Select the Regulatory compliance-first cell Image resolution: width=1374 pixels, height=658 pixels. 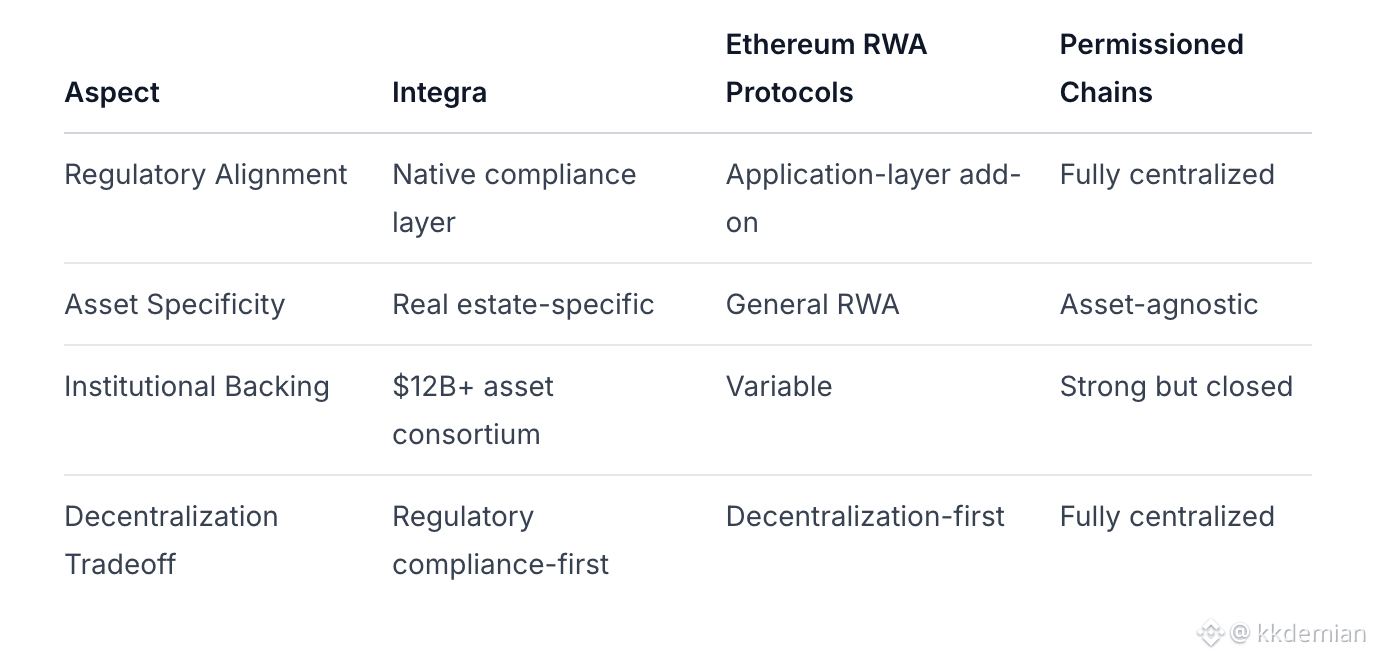(x=500, y=540)
